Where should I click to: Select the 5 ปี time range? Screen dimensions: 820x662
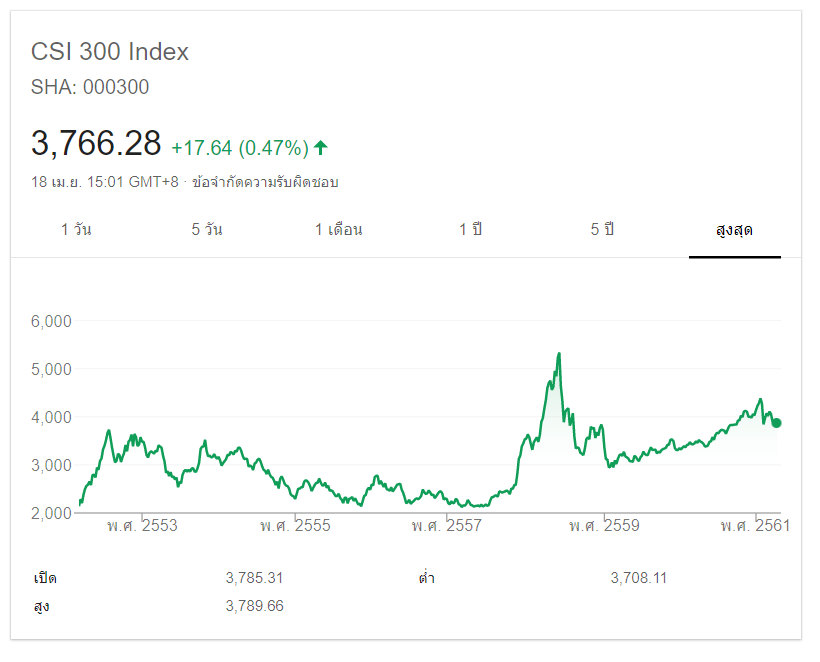coord(602,230)
